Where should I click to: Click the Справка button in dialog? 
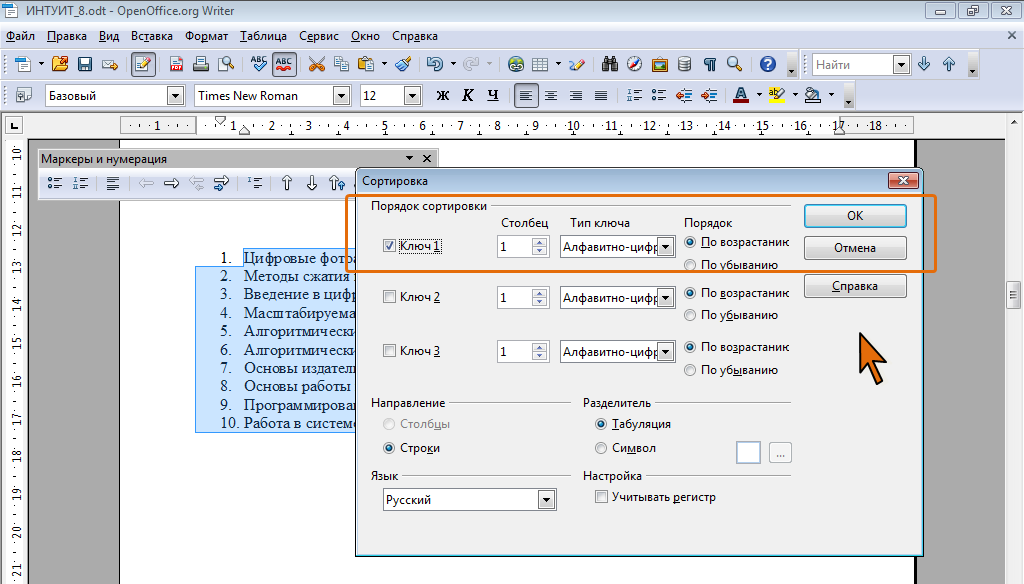pyautogui.click(x=855, y=286)
